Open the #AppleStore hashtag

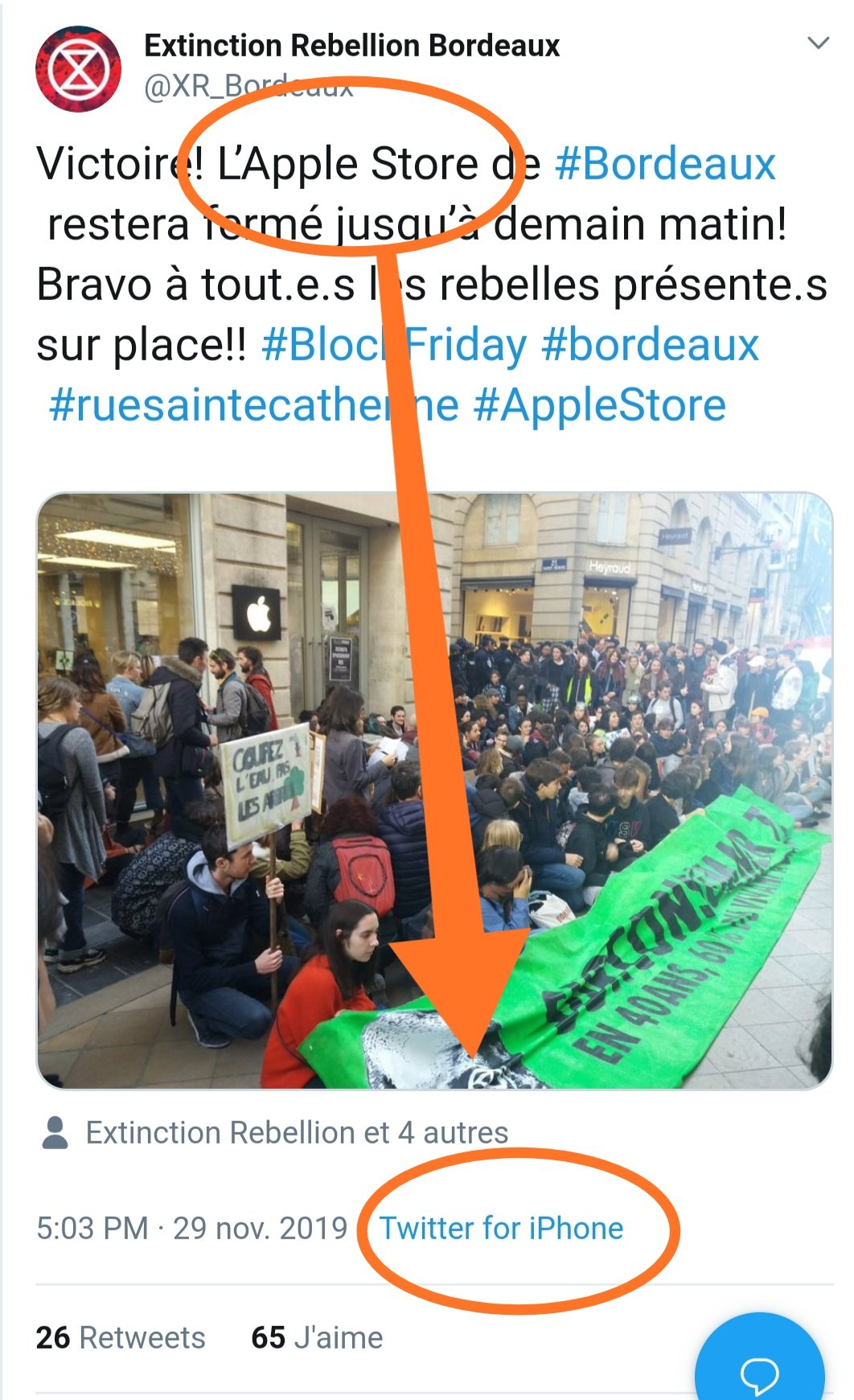click(x=600, y=405)
